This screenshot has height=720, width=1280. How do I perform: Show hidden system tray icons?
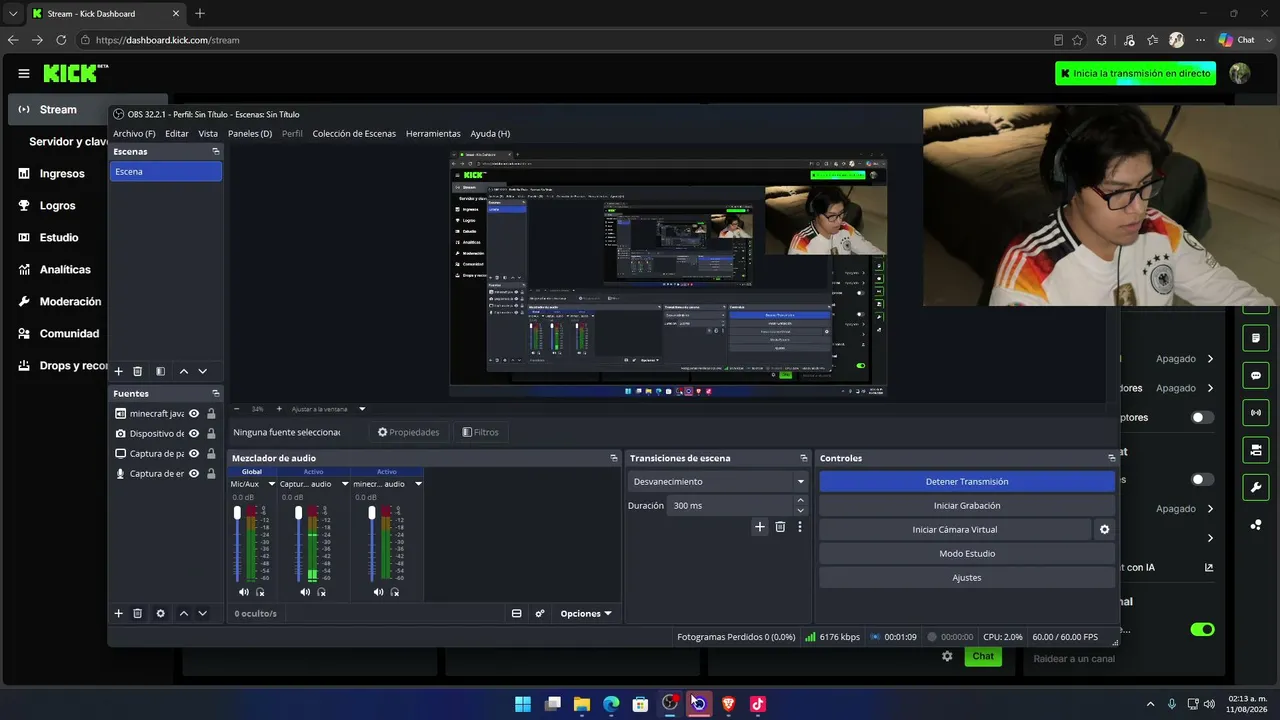pos(1150,704)
